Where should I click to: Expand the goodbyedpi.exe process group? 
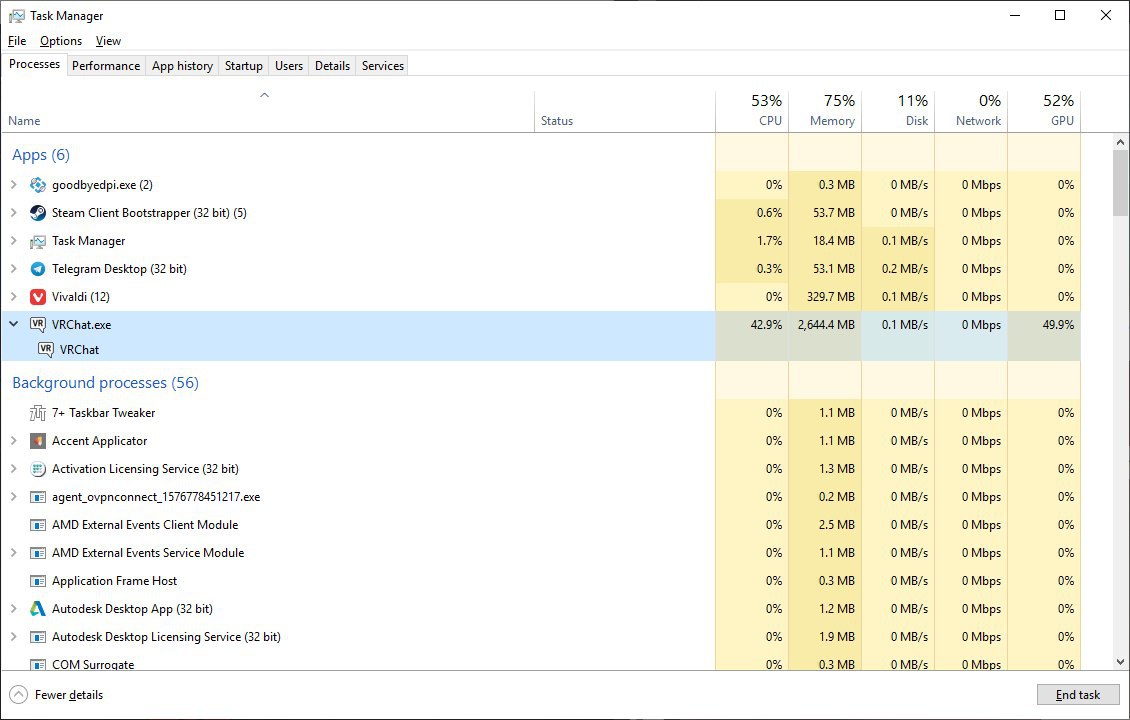point(14,185)
